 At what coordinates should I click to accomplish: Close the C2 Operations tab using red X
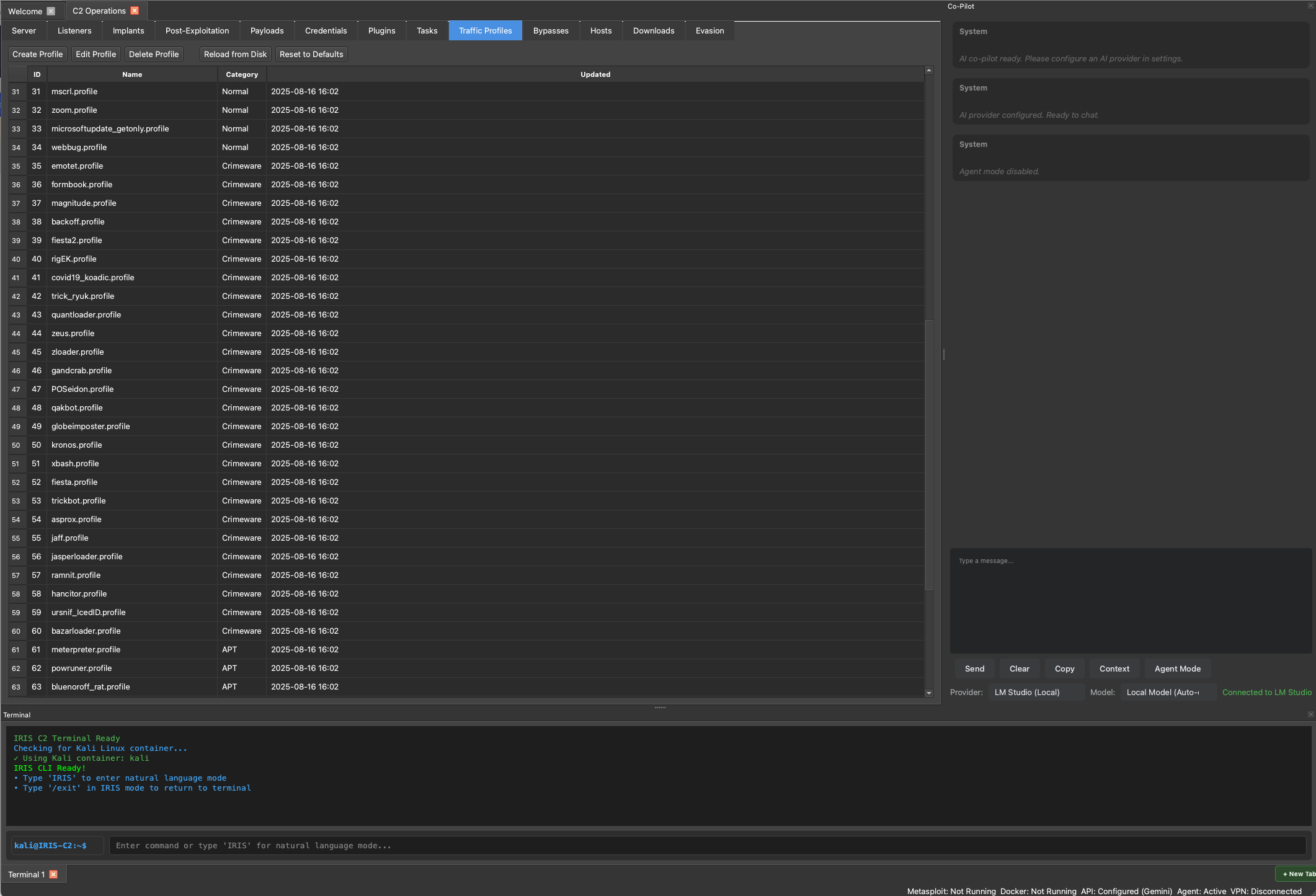pos(135,11)
